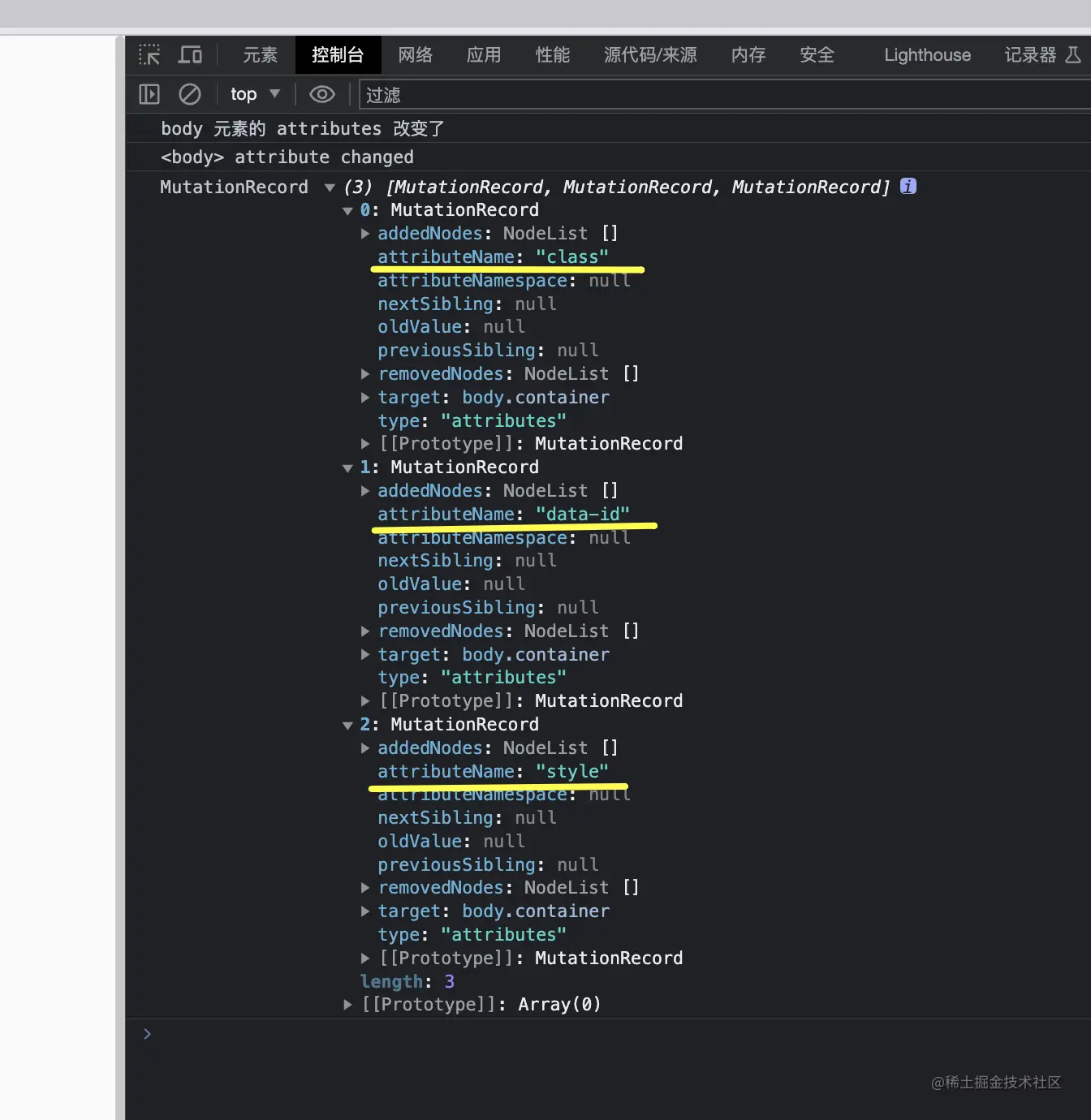Expand the [[Prototype]] Array(0) entry
Image resolution: width=1091 pixels, height=1120 pixels.
coord(348,1004)
